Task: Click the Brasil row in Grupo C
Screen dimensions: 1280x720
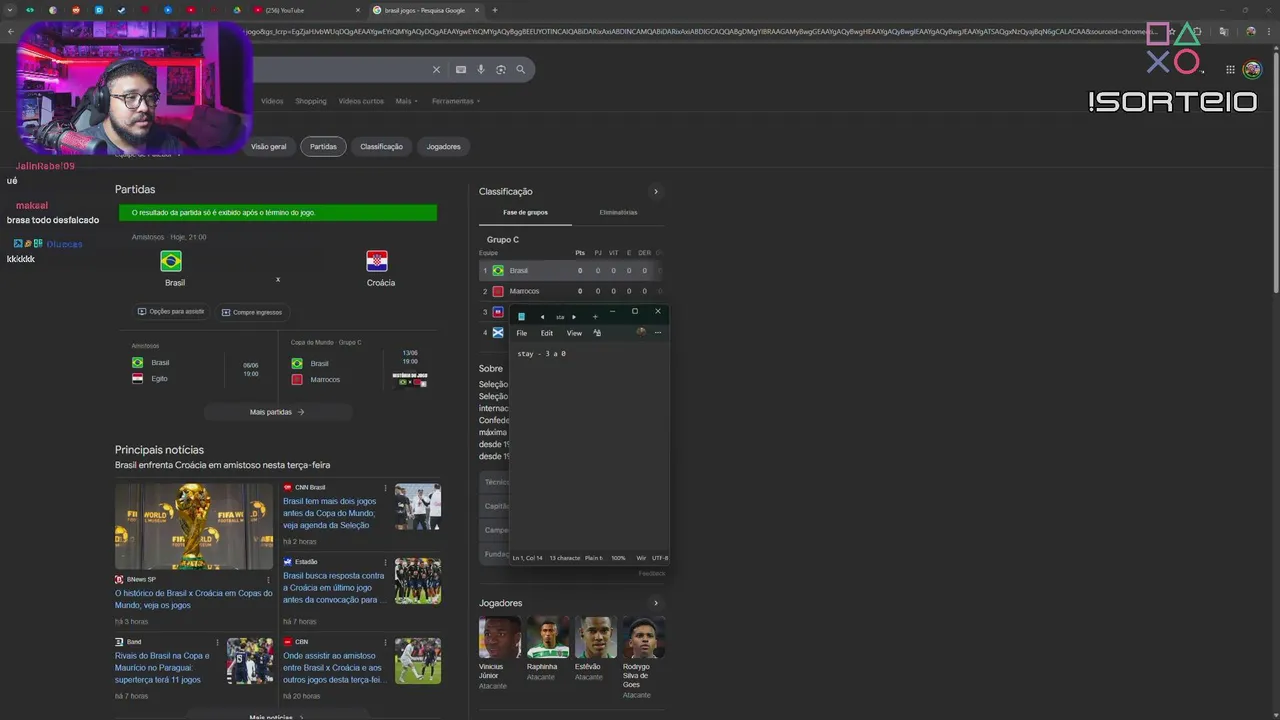Action: click(571, 270)
